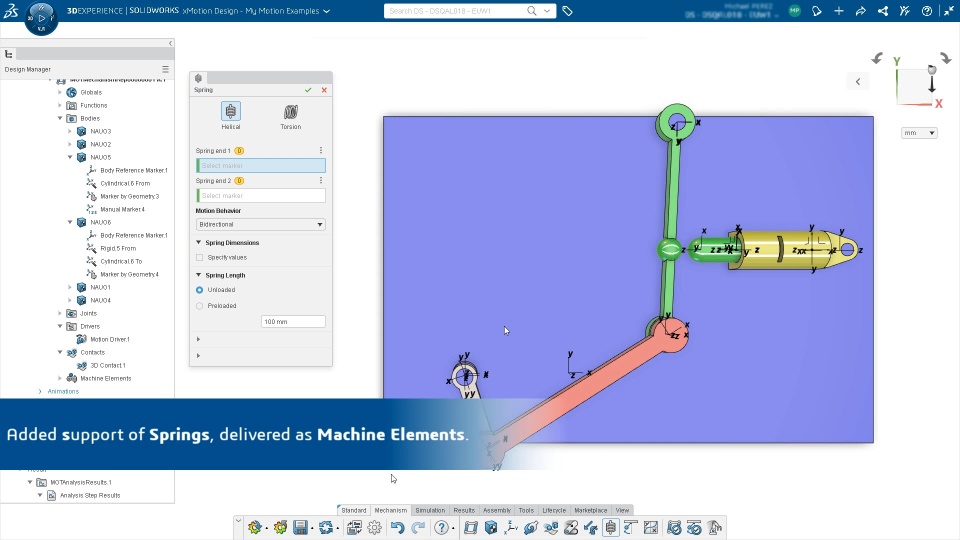Expand the Globals tree node
The height and width of the screenshot is (540, 960).
coord(60,92)
